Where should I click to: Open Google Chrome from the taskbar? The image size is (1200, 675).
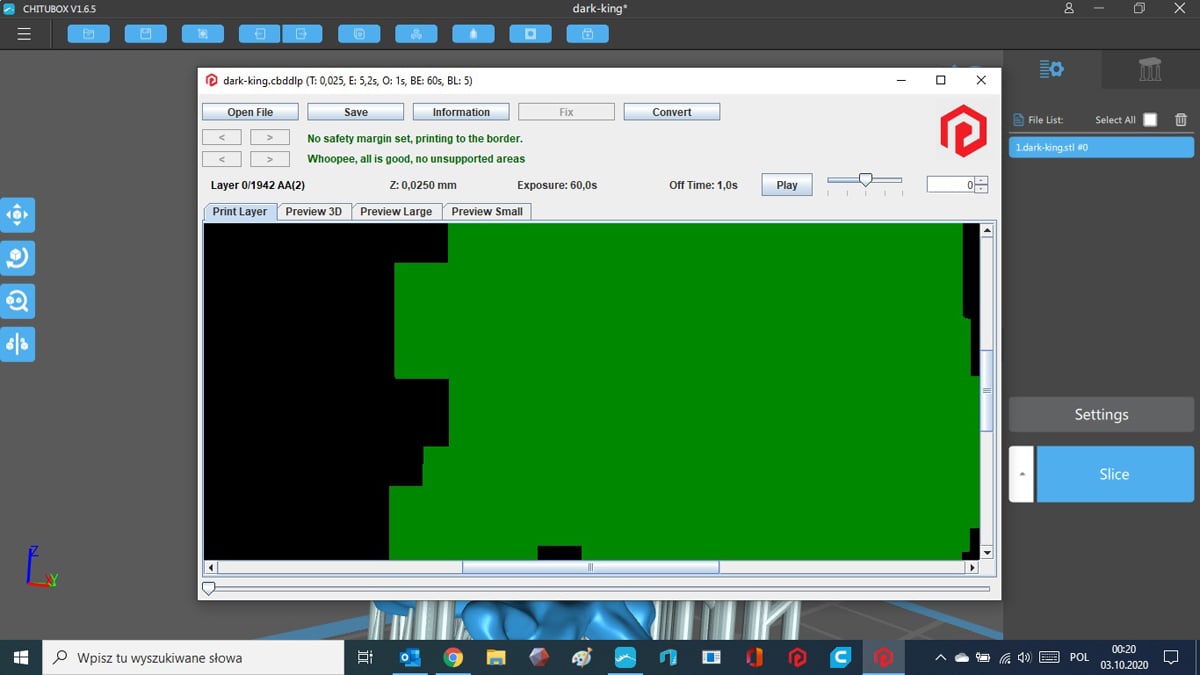(x=453, y=658)
